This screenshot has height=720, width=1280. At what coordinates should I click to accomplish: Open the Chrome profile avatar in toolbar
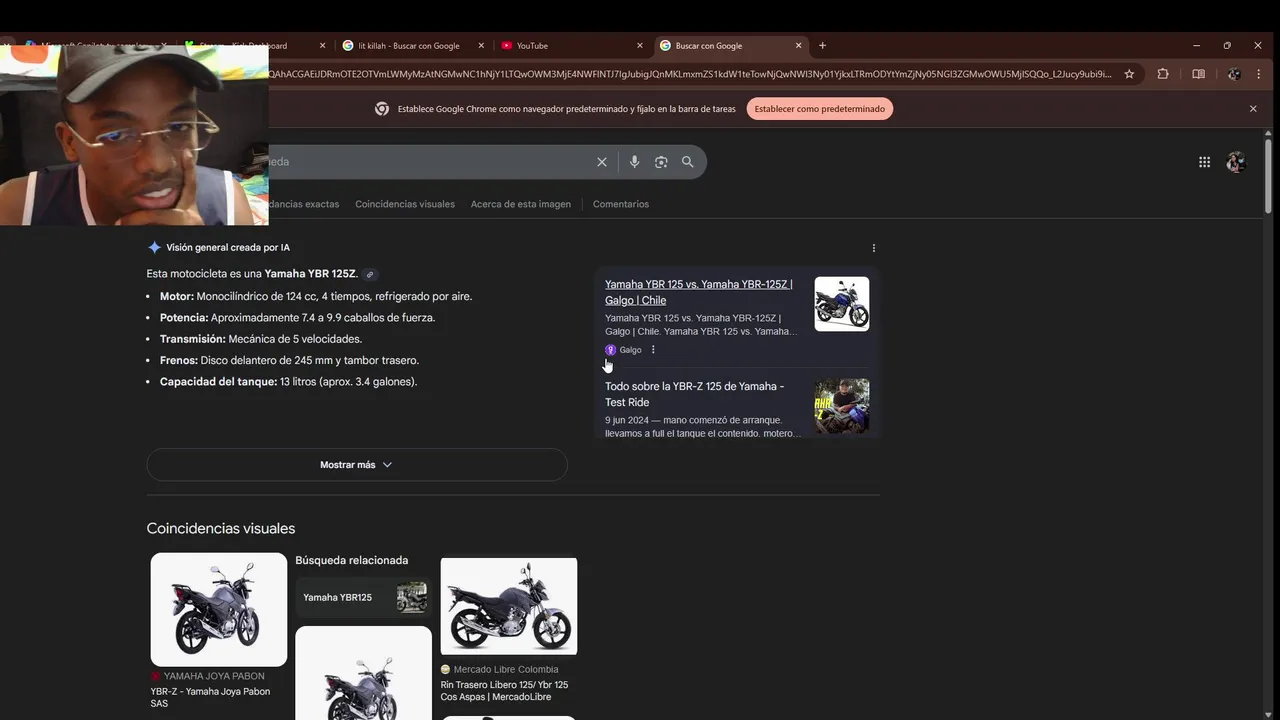pyautogui.click(x=1234, y=74)
